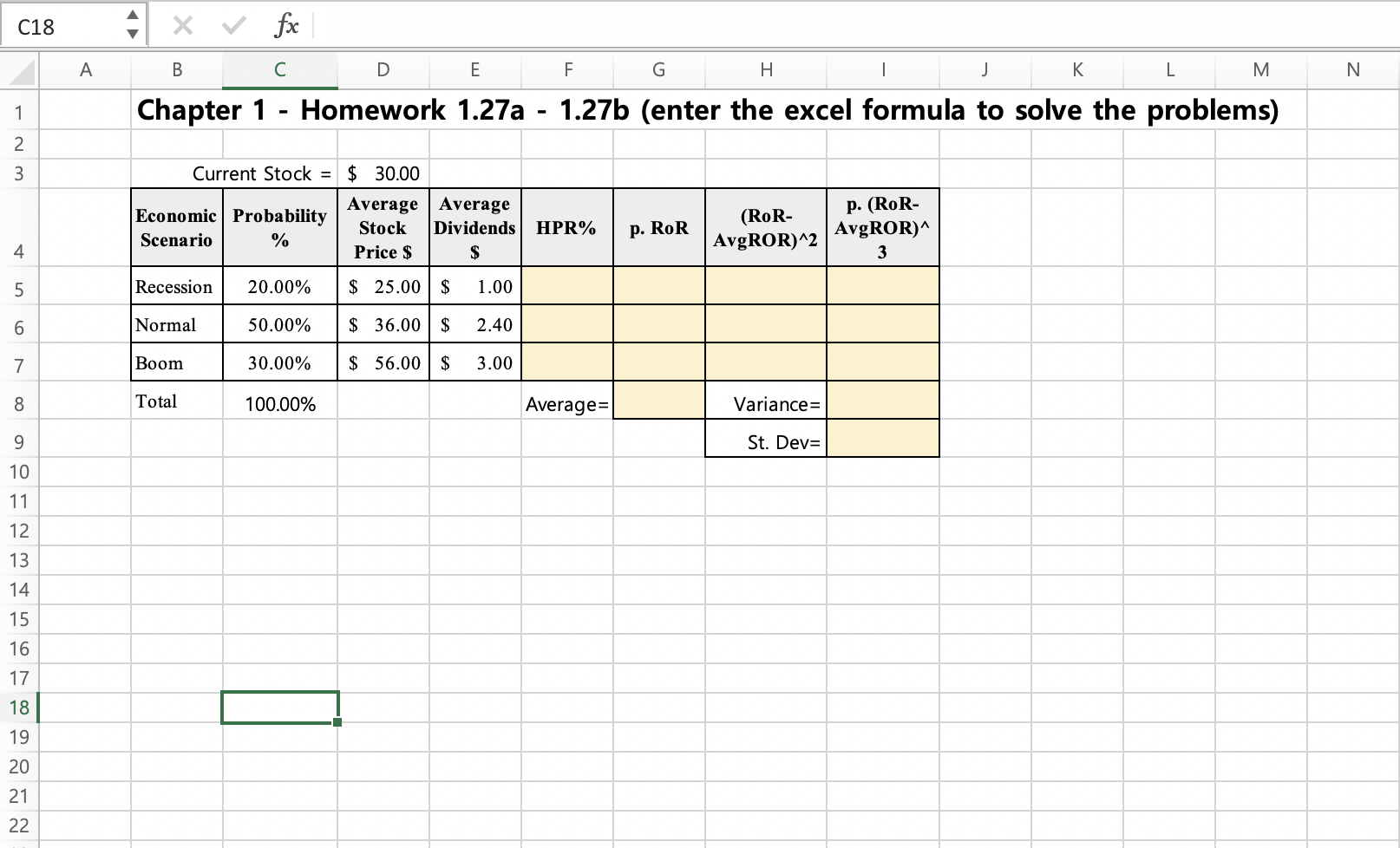This screenshot has width=1400, height=848.
Task: Click the down arrow of the Name Box stepper
Action: [132, 35]
